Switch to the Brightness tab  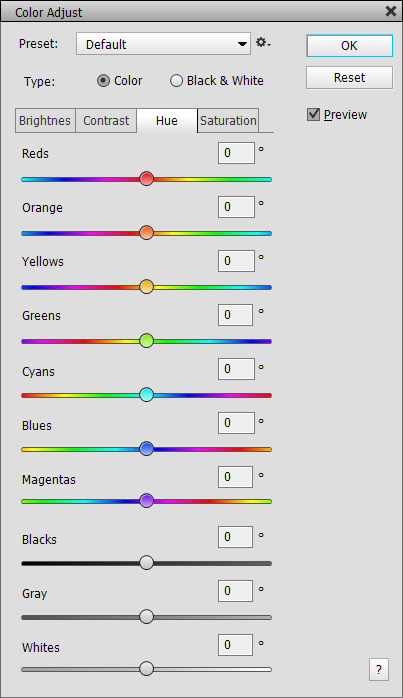click(x=45, y=121)
